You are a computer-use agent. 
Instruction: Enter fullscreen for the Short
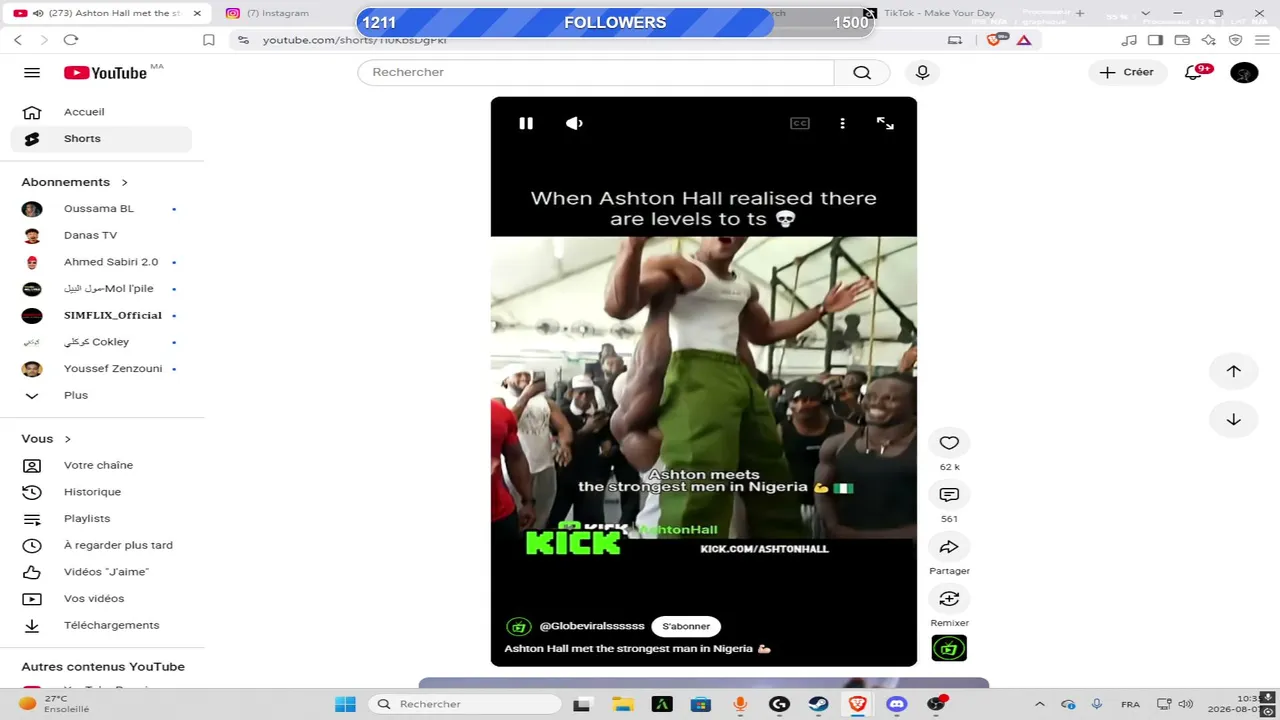885,123
